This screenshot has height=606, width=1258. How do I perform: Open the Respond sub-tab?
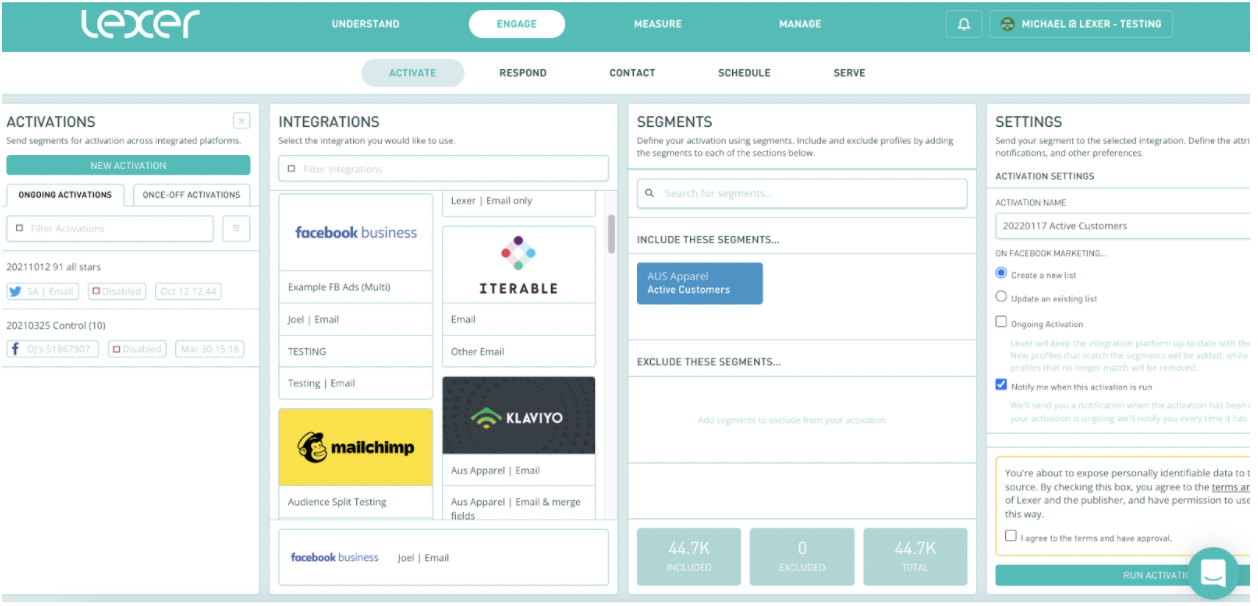tap(523, 73)
